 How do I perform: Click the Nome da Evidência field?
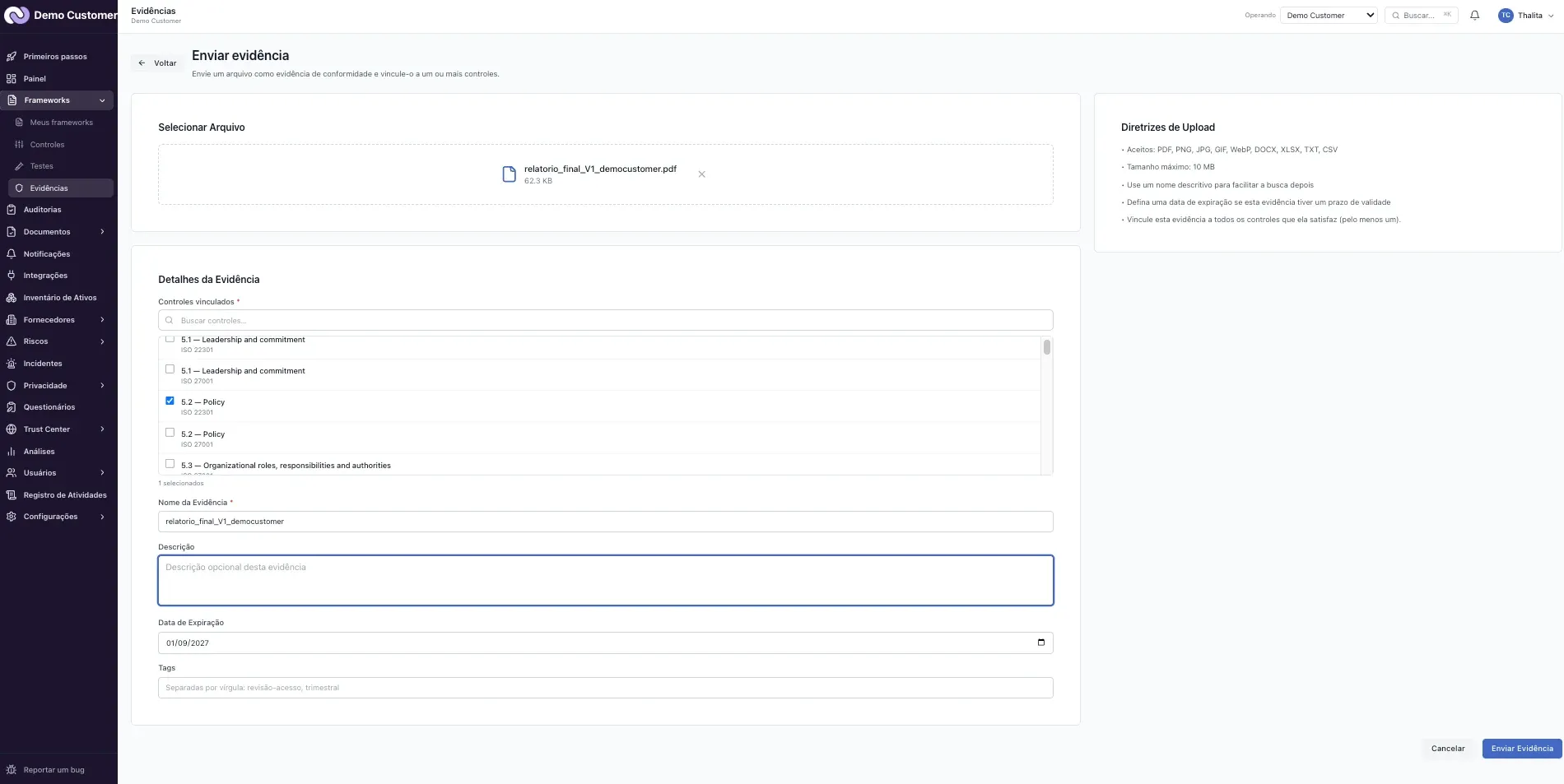[x=606, y=522]
